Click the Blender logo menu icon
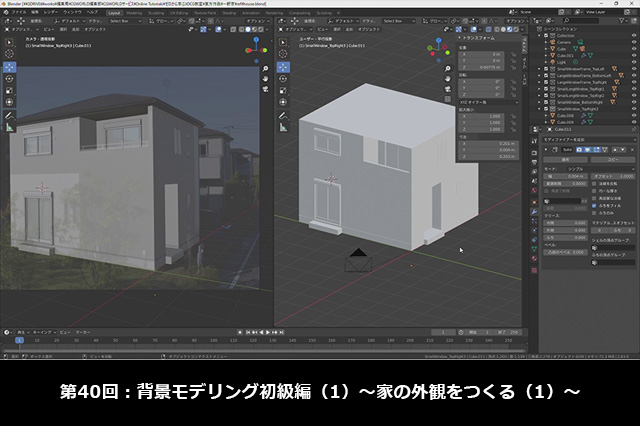Screen dimensions: 640x426 click(6, 12)
